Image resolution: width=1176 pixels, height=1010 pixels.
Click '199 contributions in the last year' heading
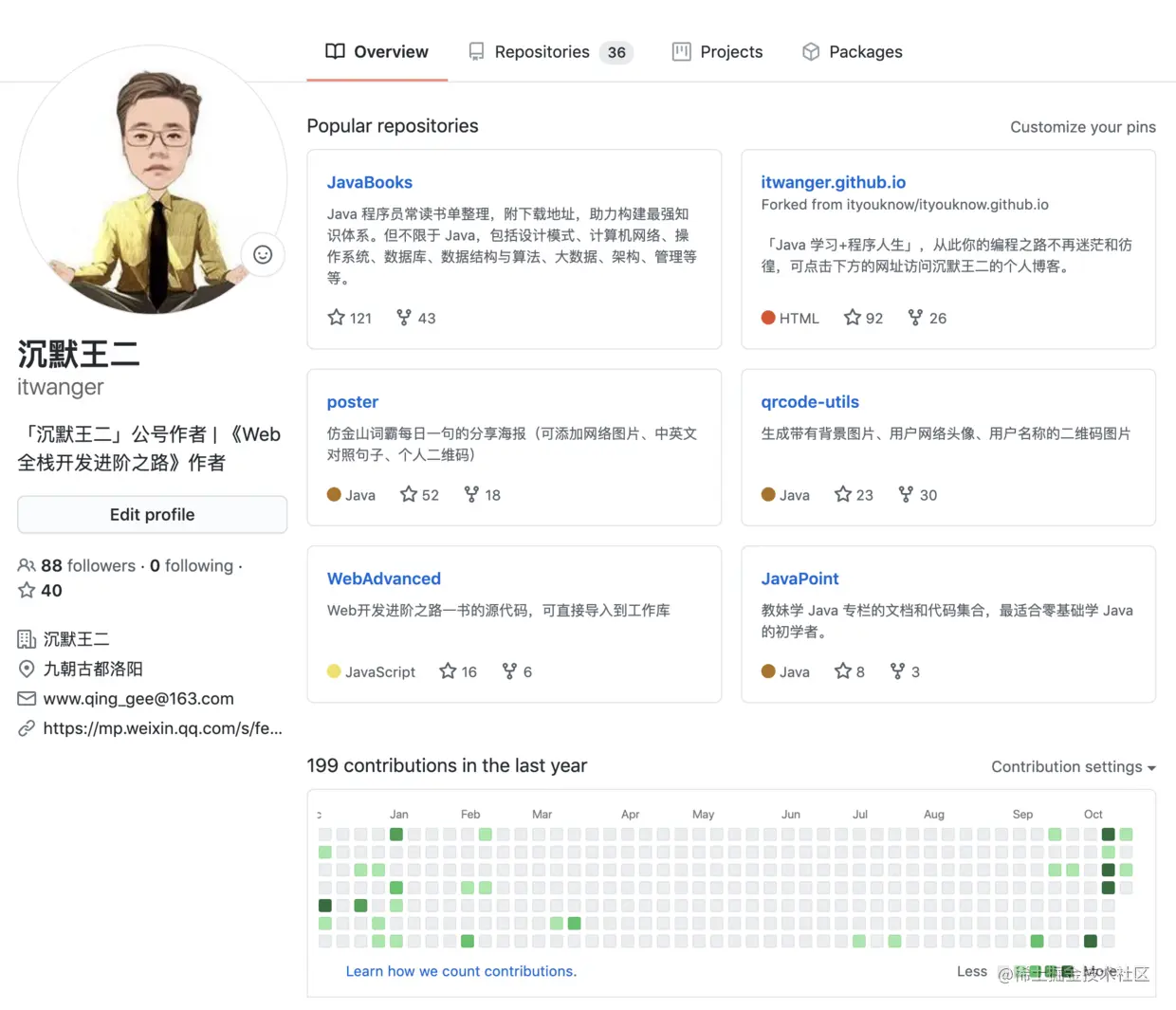coord(447,765)
